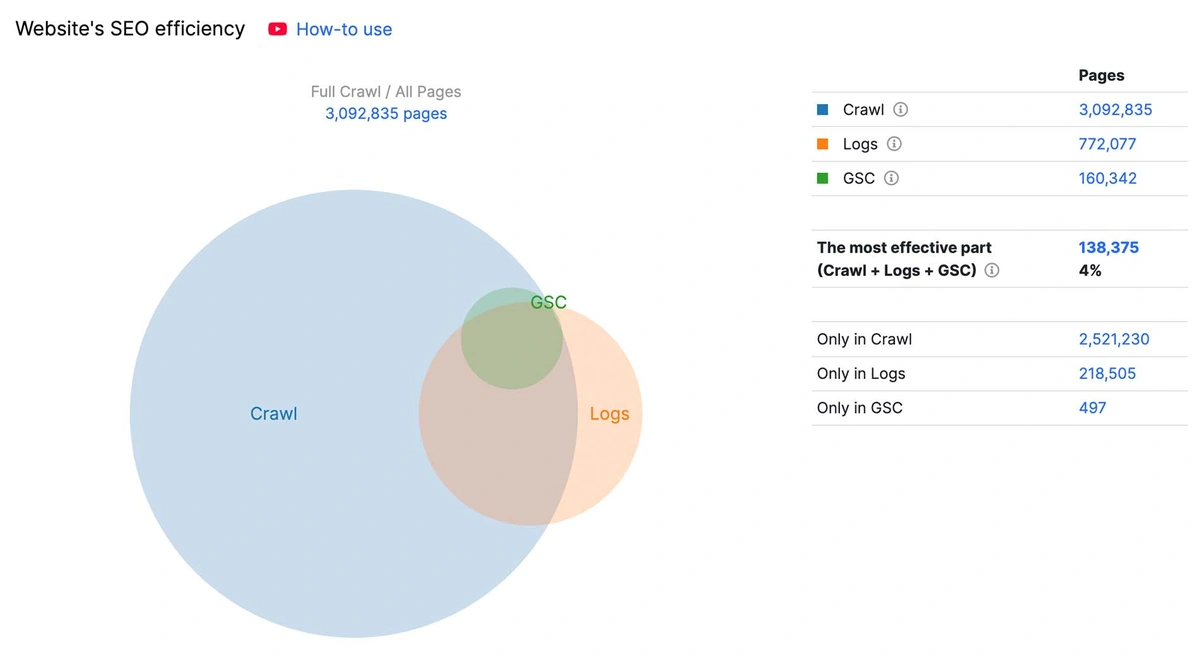Viewport: 1200px width, 664px height.
Task: Open Logs pages count 772,077
Action: 1107,144
